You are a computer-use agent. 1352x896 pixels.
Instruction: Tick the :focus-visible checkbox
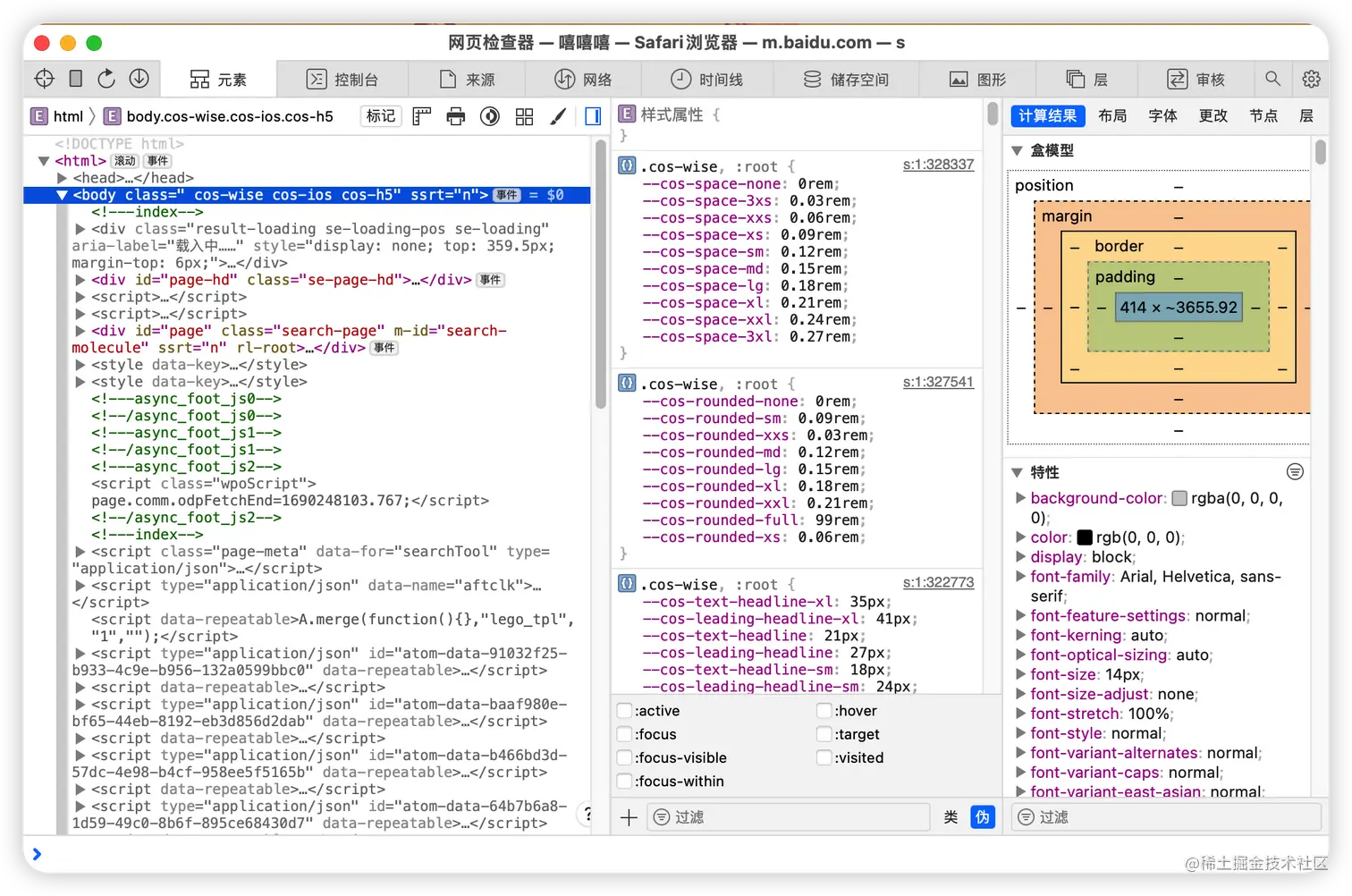click(x=625, y=757)
